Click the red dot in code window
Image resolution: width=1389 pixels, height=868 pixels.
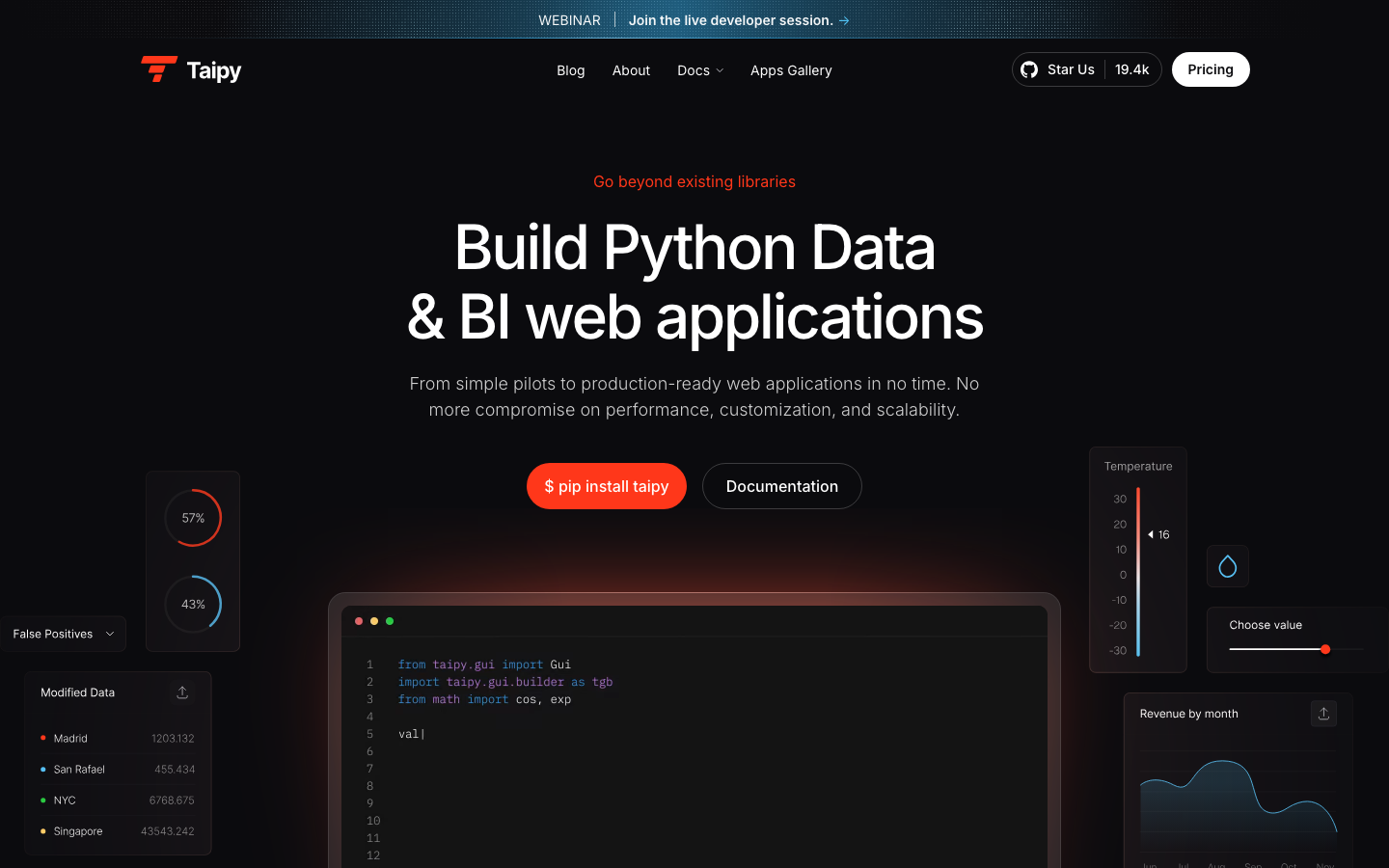coord(359,621)
